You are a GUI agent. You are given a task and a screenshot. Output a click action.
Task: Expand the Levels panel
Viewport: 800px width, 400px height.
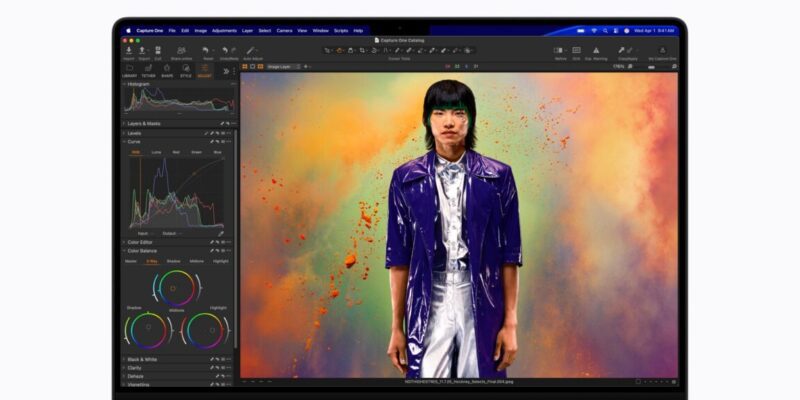click(124, 133)
